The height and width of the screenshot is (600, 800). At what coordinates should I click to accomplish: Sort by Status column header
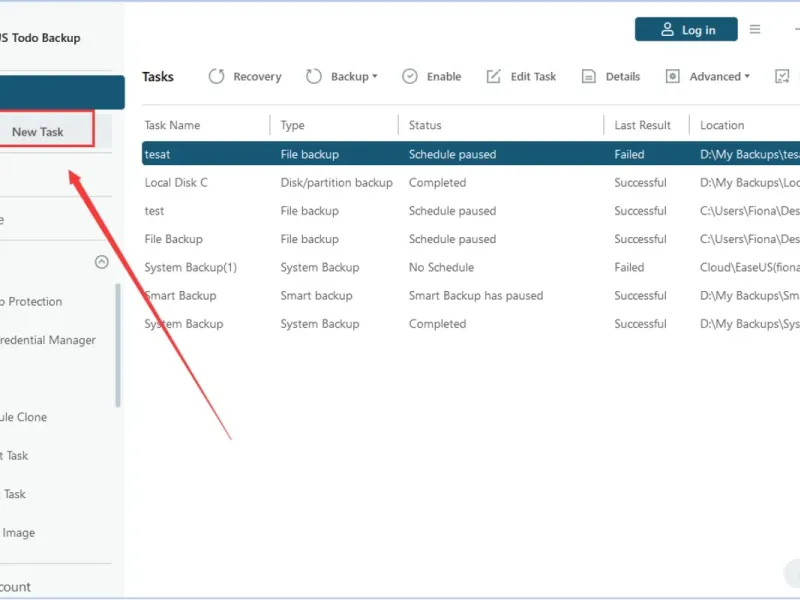(x=425, y=125)
